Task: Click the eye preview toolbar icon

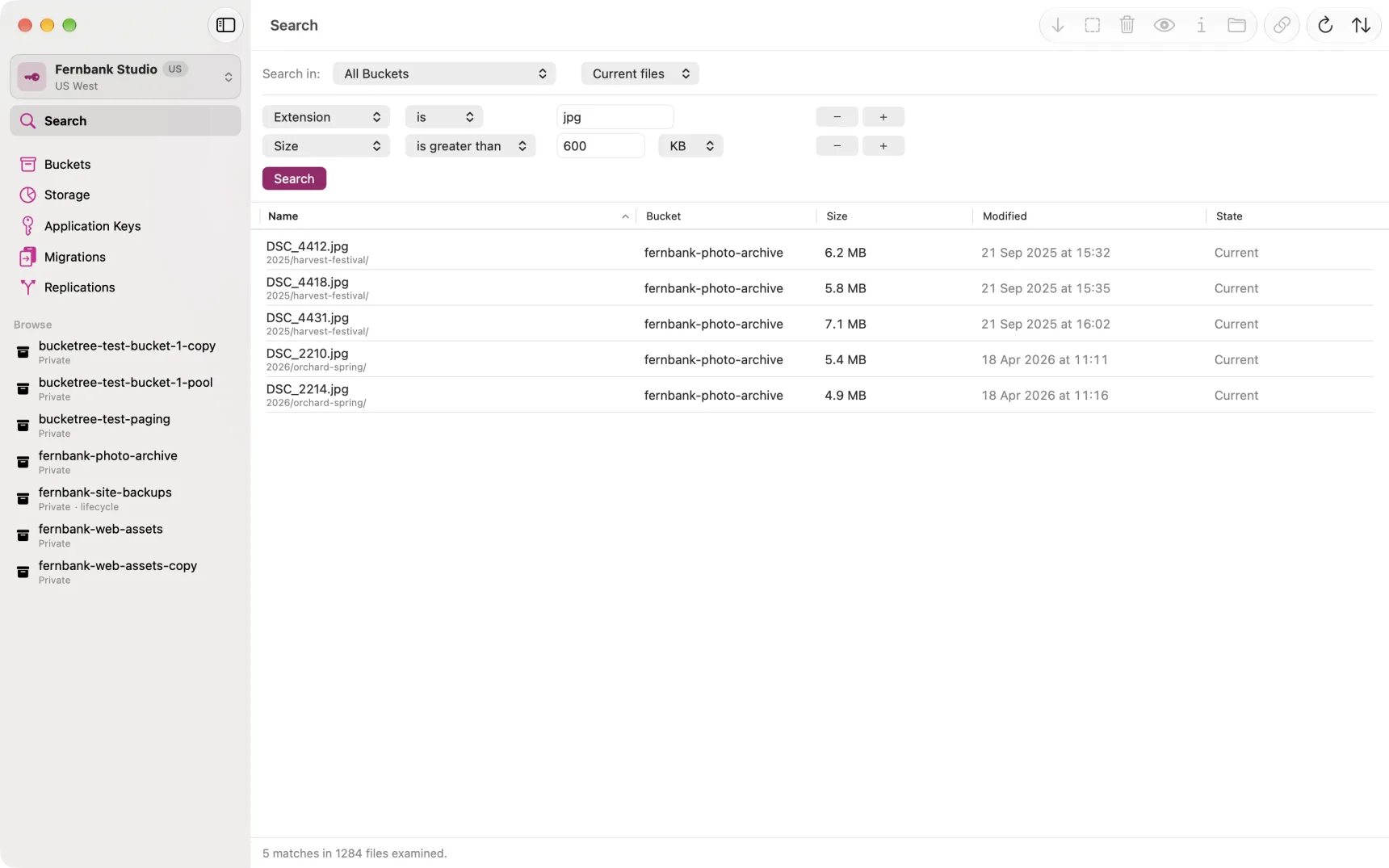Action: pyautogui.click(x=1164, y=25)
